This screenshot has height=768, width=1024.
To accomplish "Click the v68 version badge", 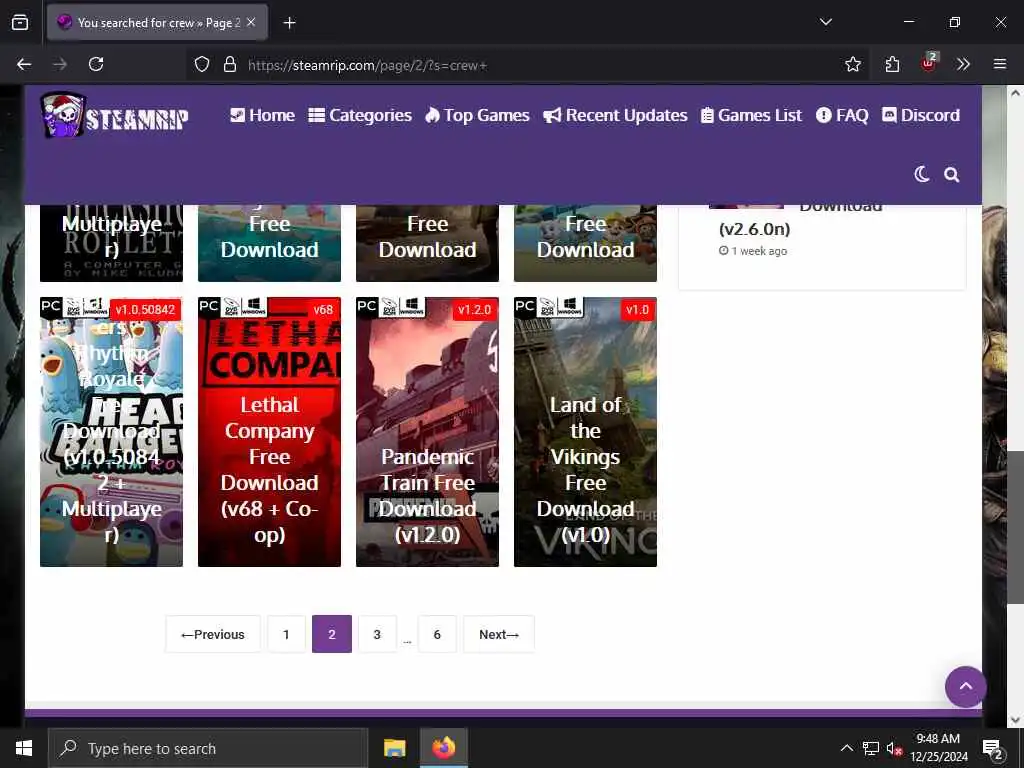I will pyautogui.click(x=323, y=310).
